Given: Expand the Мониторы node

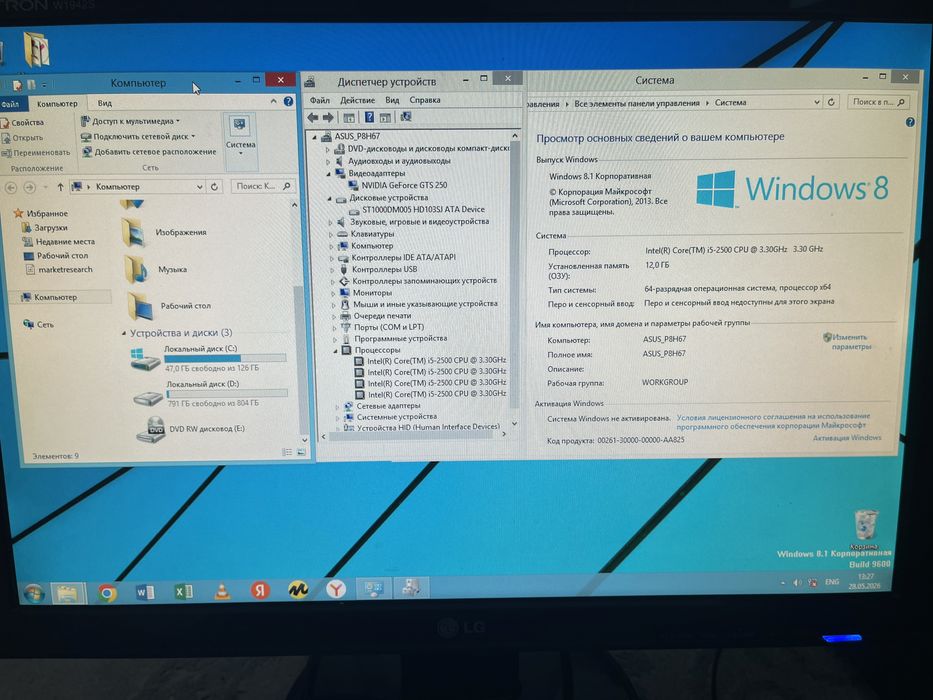Looking at the screenshot, I should pos(333,293).
